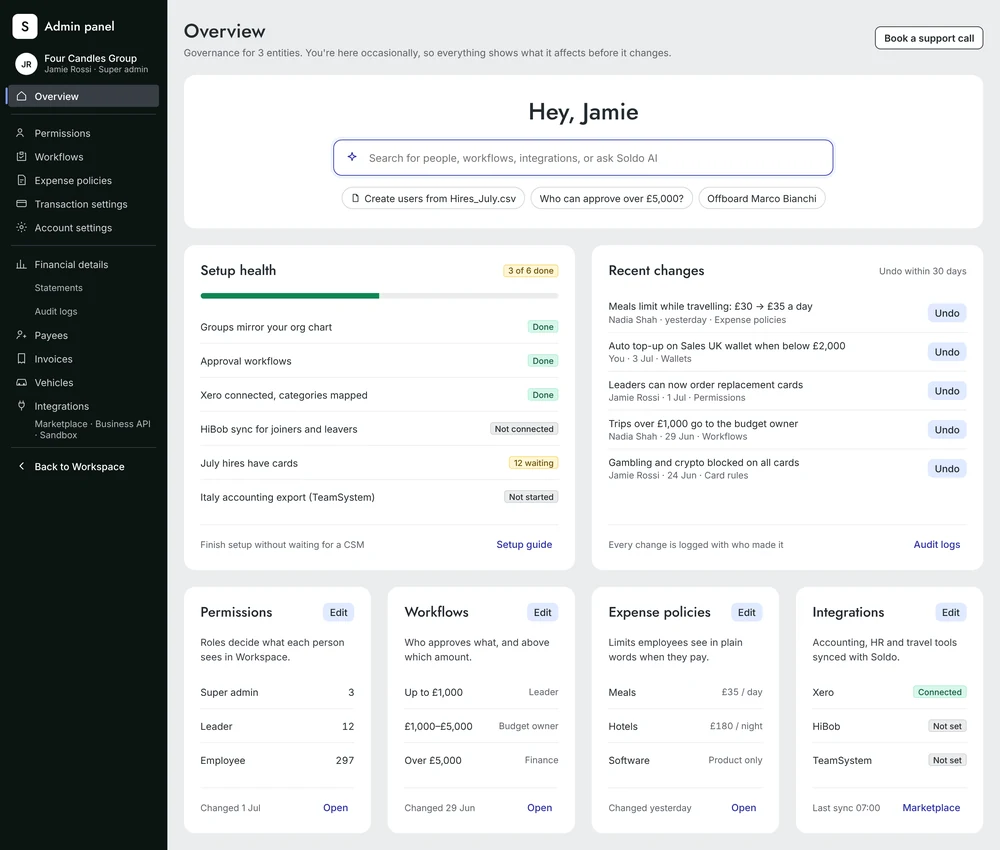
Task: Edit the Integrations card
Action: [x=950, y=612]
